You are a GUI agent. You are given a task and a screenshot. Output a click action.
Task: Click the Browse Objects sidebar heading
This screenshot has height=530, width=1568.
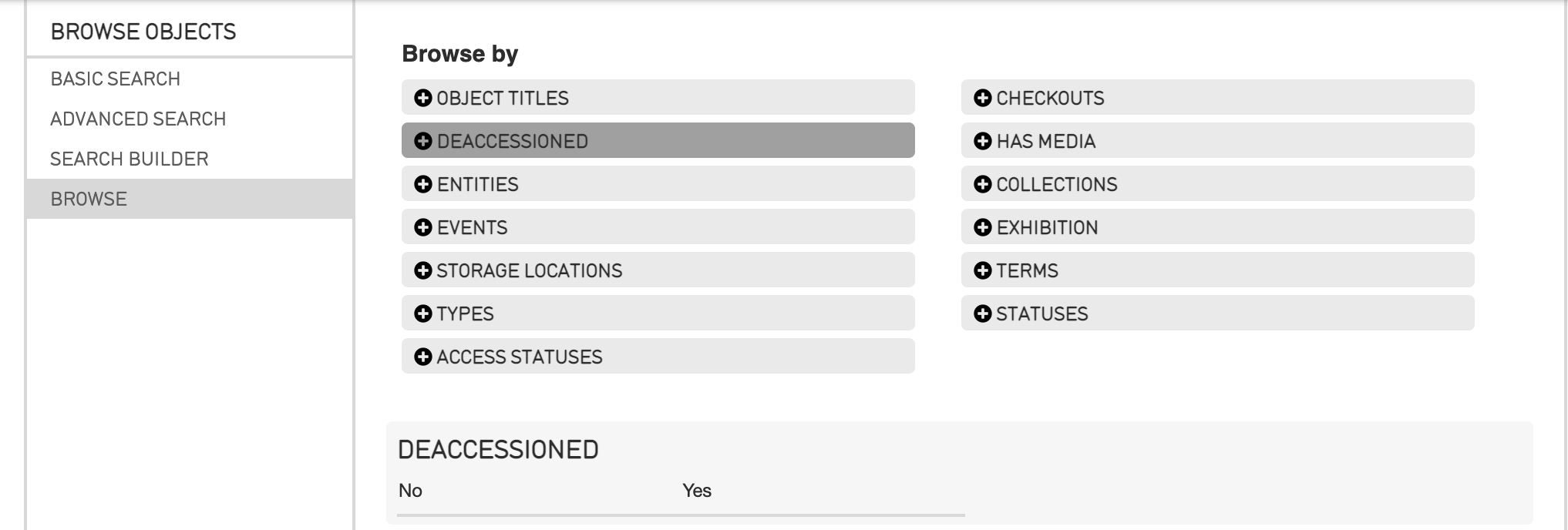coord(143,32)
